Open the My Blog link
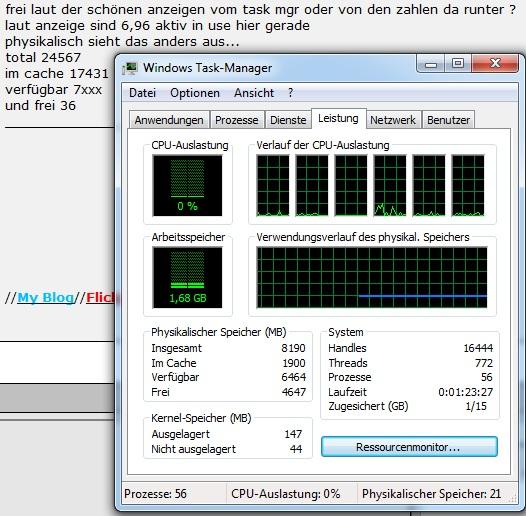This screenshot has height=516, width=526. (46, 298)
